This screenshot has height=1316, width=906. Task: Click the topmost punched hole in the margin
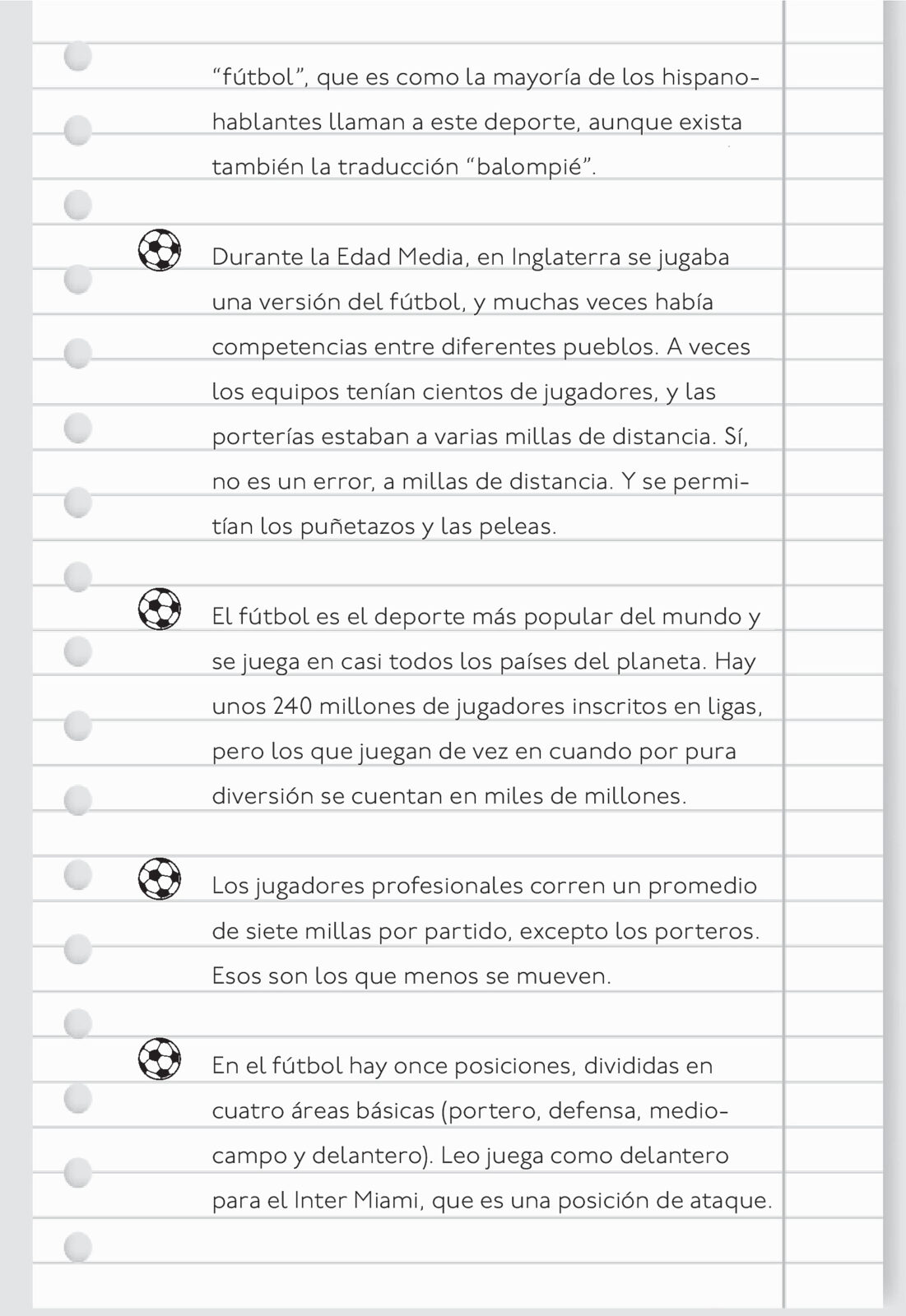[77, 56]
